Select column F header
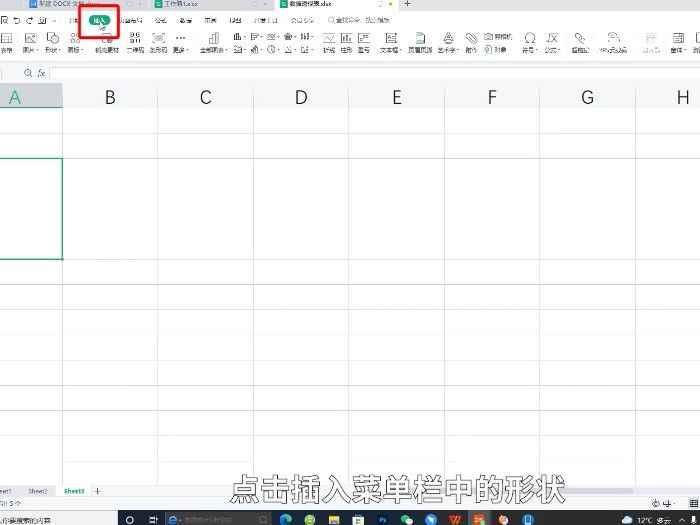The width and height of the screenshot is (700, 525). (x=492, y=96)
